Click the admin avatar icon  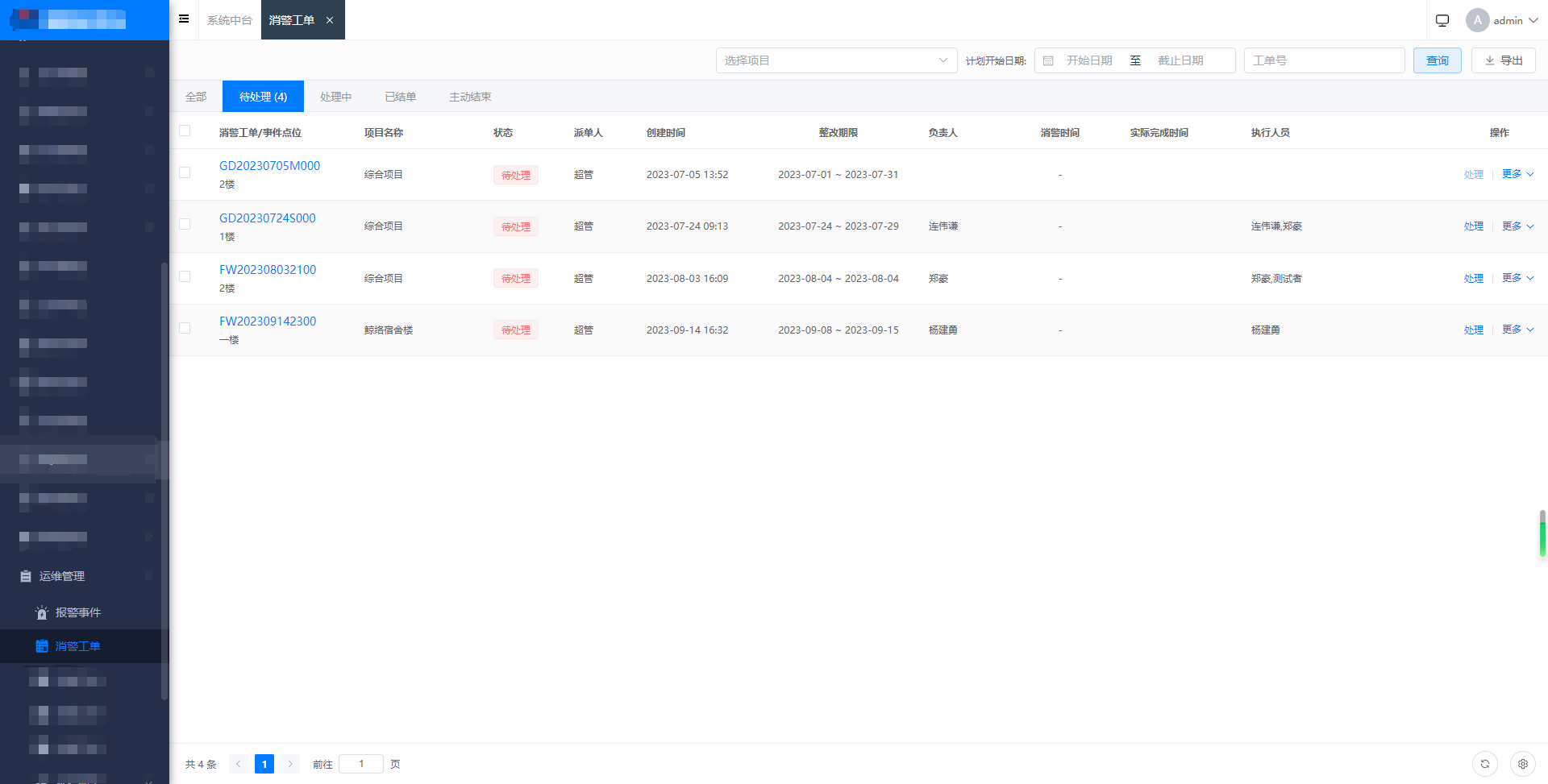[x=1477, y=20]
